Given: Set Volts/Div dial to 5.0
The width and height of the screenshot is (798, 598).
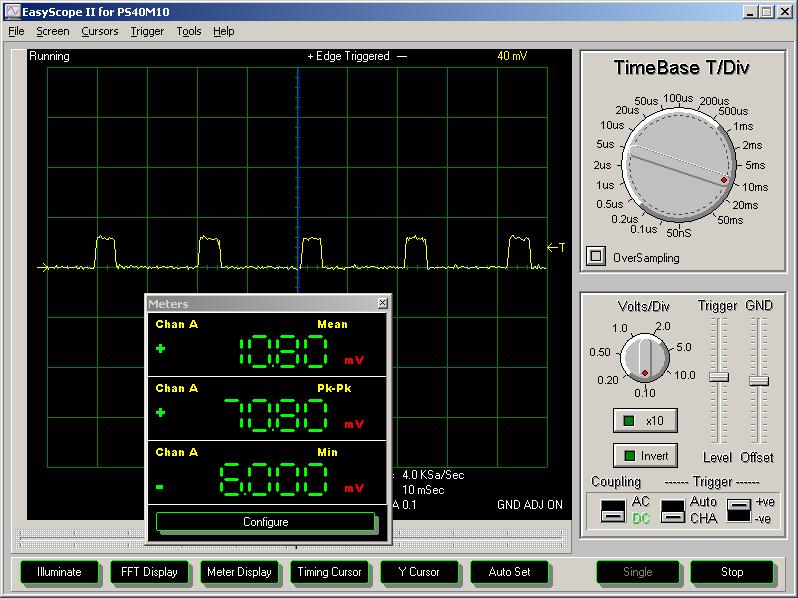Looking at the screenshot, I should pos(683,347).
